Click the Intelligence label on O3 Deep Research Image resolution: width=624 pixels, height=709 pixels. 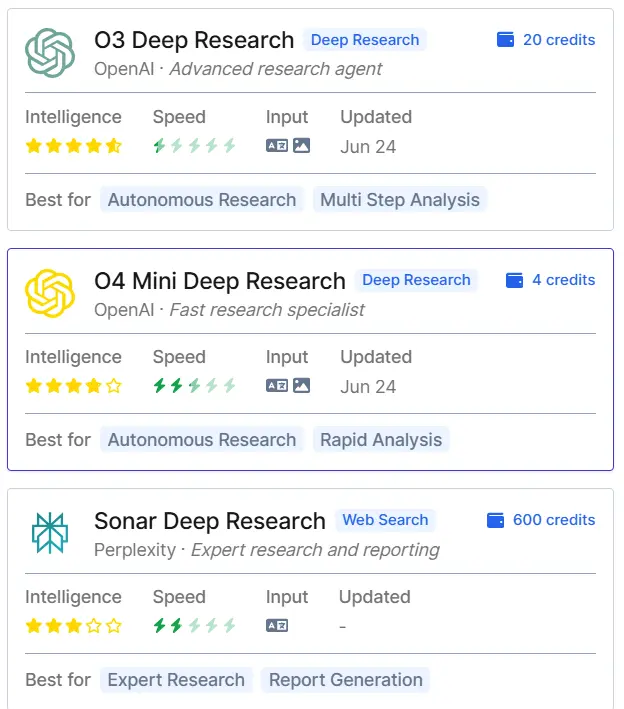[x=73, y=117]
